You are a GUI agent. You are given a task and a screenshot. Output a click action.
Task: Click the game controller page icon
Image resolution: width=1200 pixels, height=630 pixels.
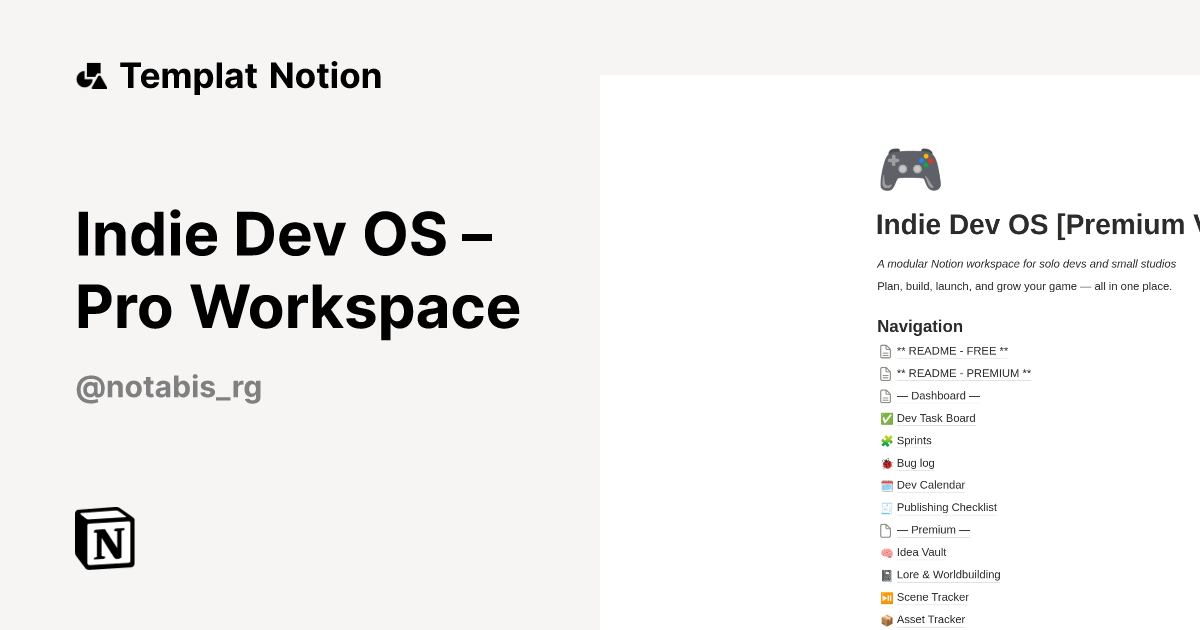click(910, 168)
